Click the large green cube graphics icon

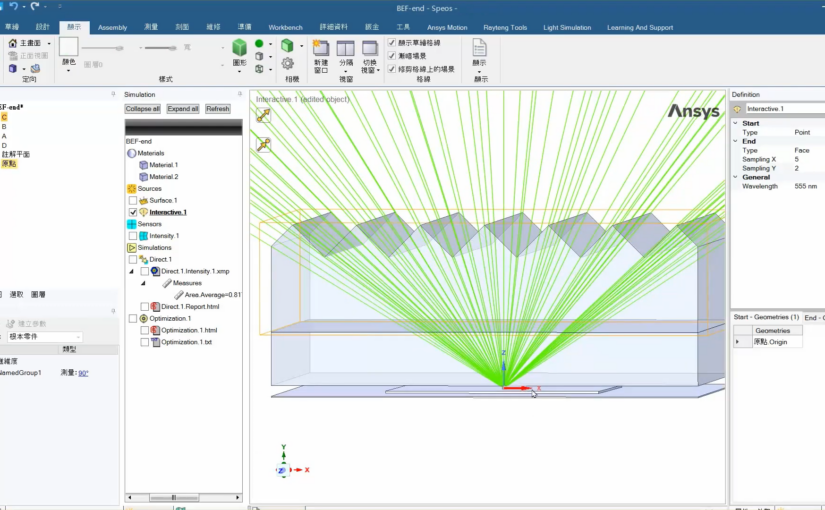[239, 47]
